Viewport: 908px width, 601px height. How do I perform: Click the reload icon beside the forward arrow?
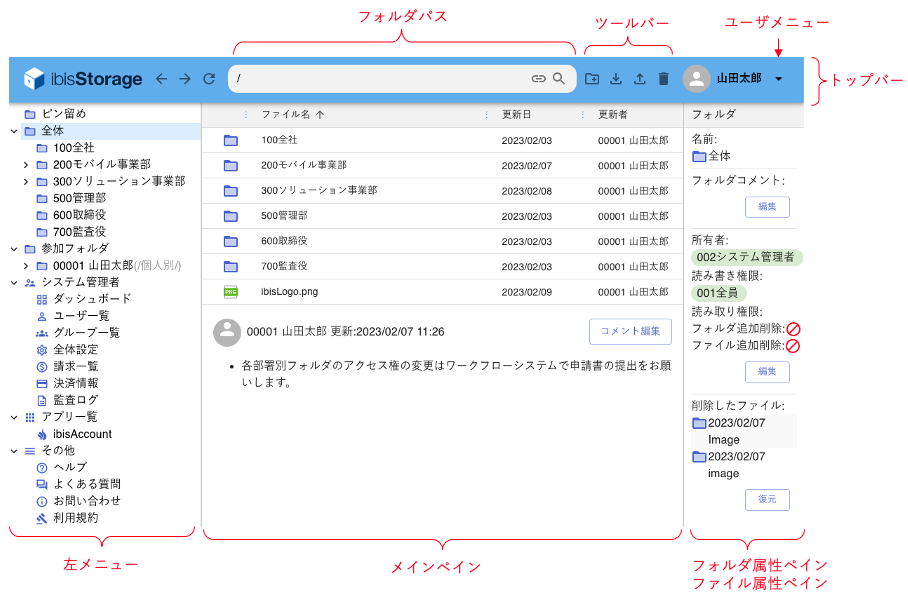click(209, 79)
